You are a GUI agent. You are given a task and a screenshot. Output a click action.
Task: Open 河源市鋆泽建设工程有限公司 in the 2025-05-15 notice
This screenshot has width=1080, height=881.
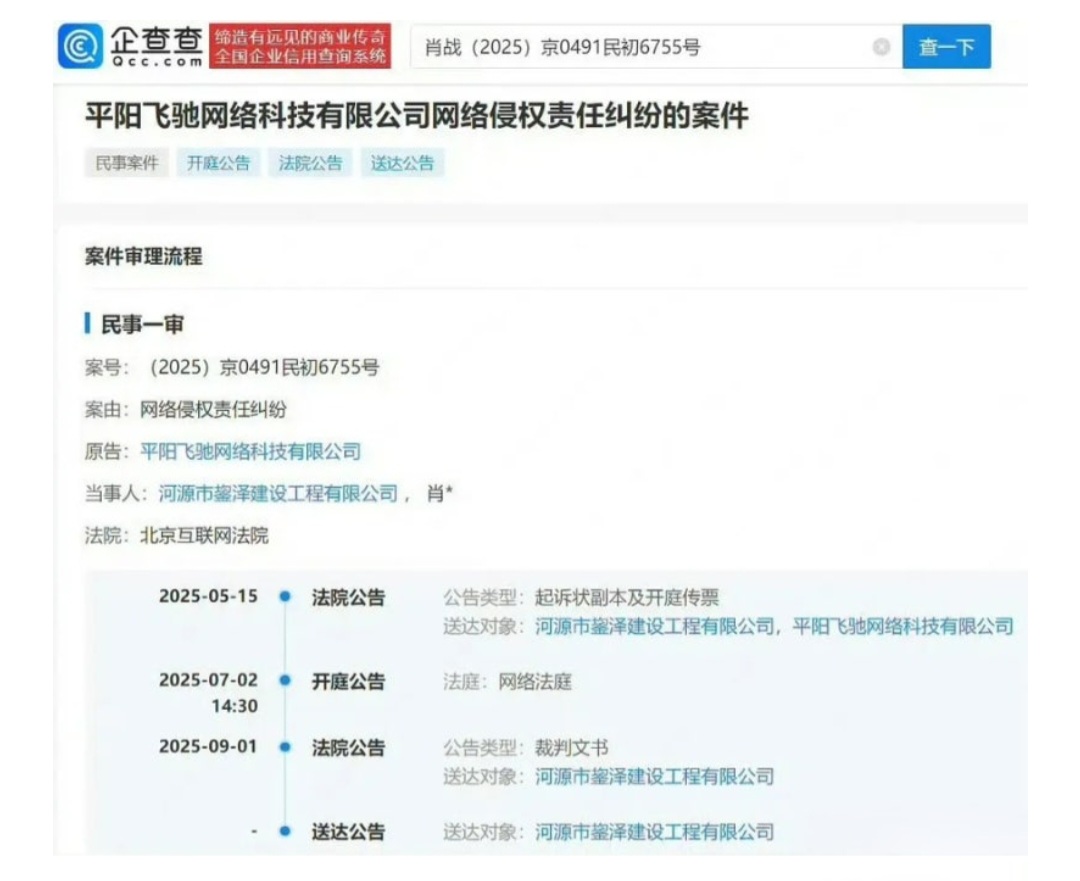[x=654, y=627]
